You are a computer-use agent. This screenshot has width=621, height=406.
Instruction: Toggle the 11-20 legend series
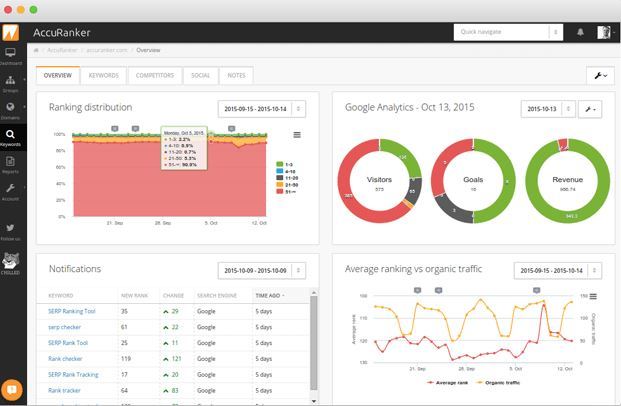[287, 178]
